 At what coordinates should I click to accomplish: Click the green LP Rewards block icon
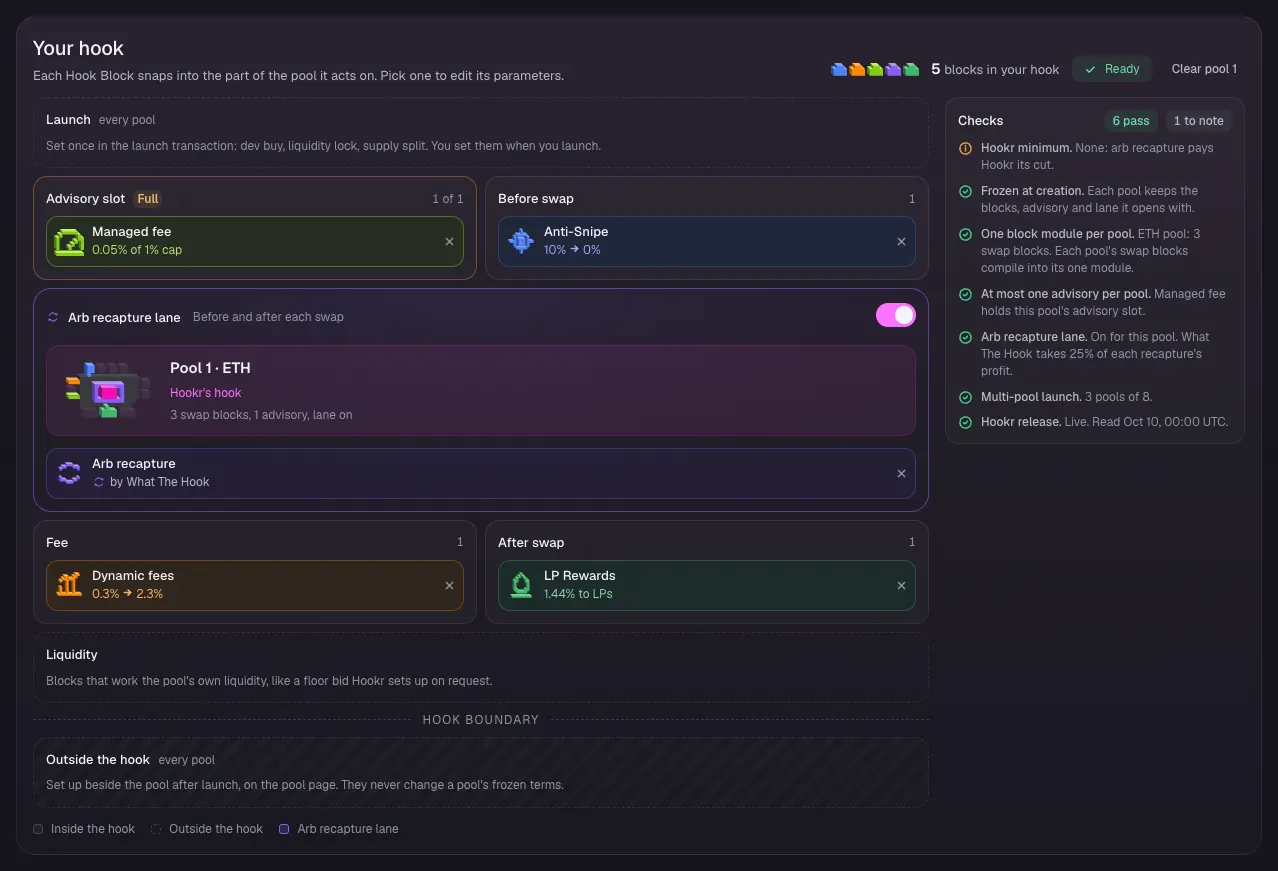pyautogui.click(x=521, y=585)
